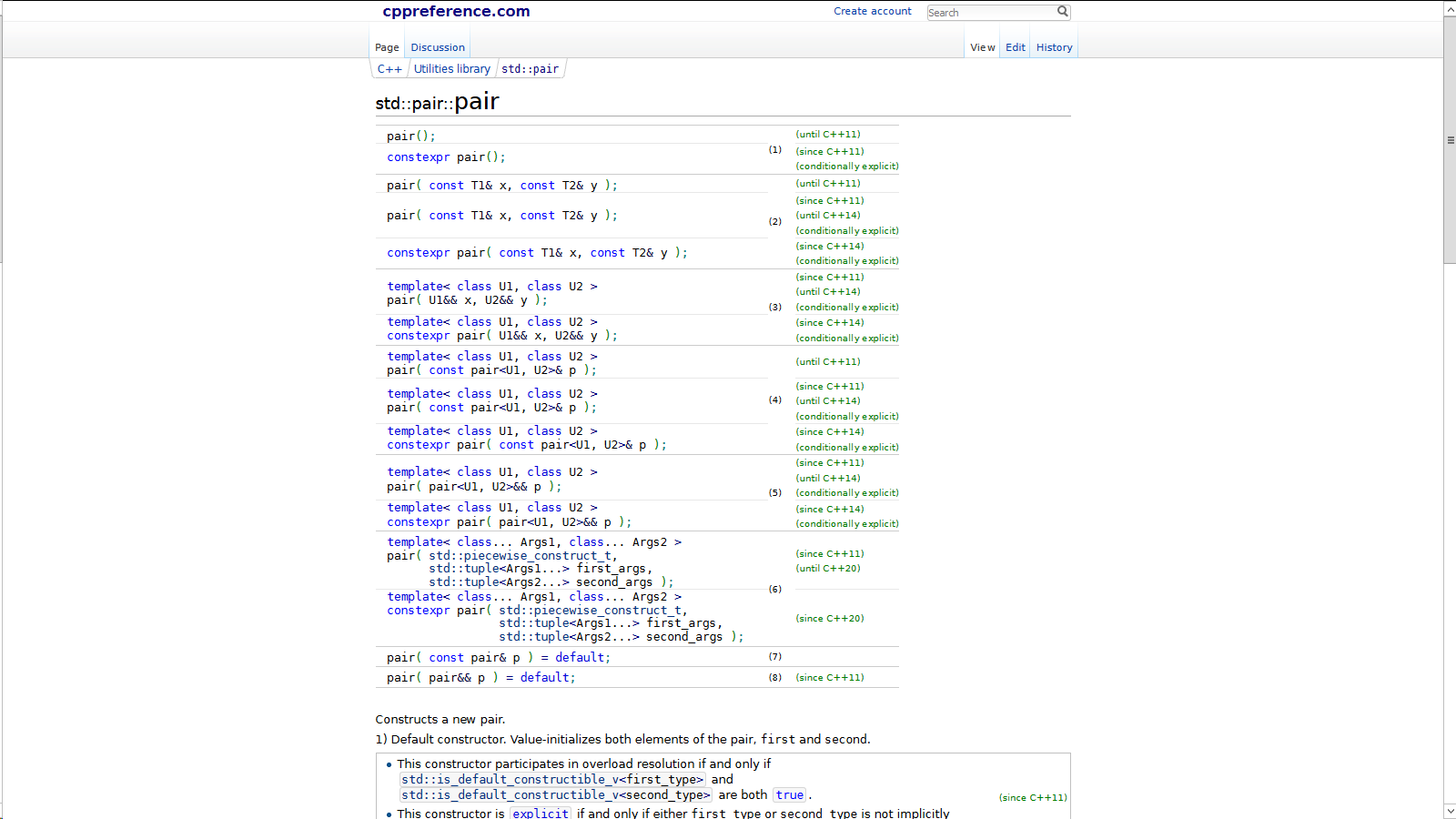Click the cppreference.com site logo
The width and height of the screenshot is (1456, 819).
[456, 11]
